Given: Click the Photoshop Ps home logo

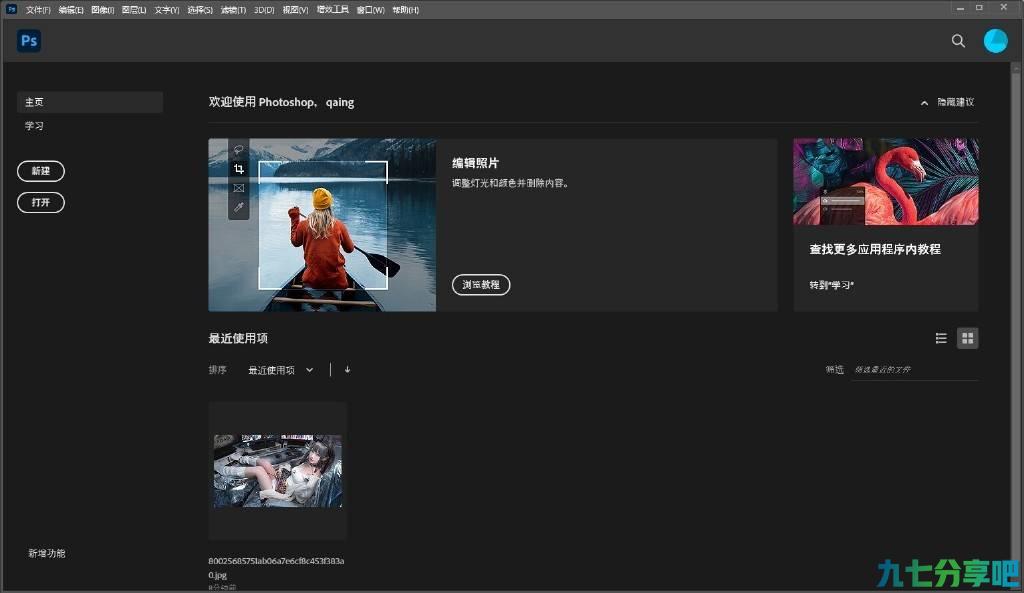Looking at the screenshot, I should coord(29,40).
